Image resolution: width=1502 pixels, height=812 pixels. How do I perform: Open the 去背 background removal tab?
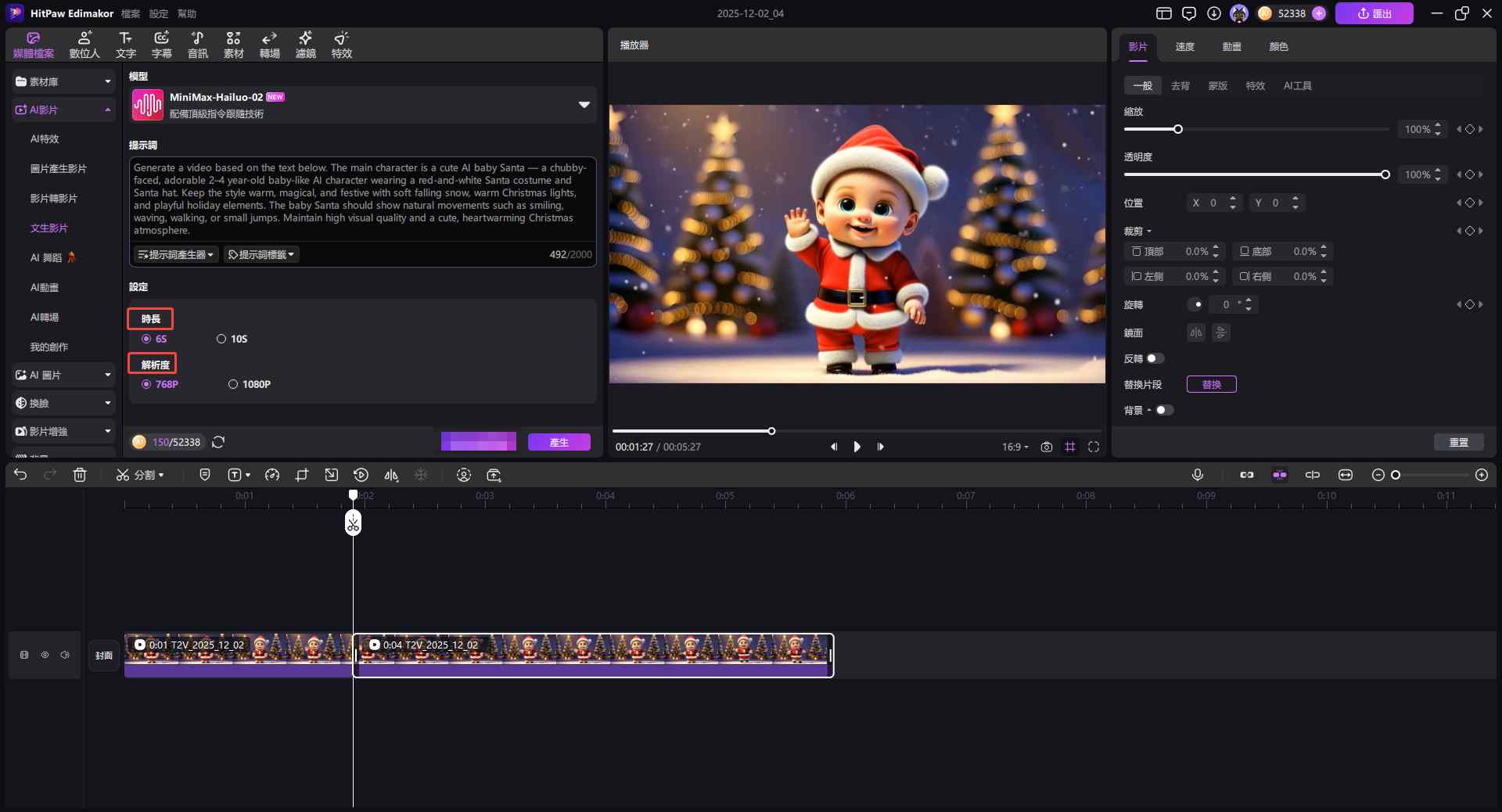[x=1180, y=86]
